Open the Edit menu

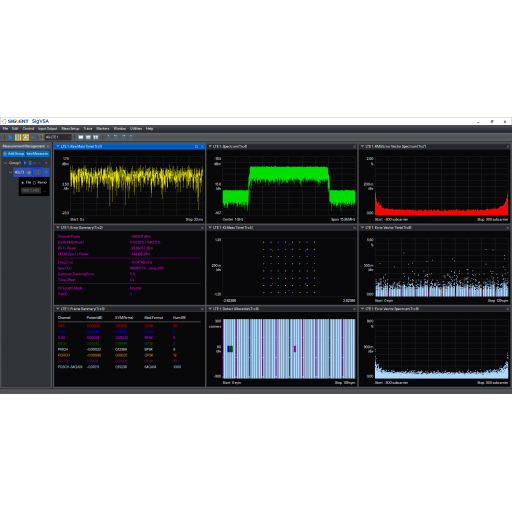click(x=15, y=129)
